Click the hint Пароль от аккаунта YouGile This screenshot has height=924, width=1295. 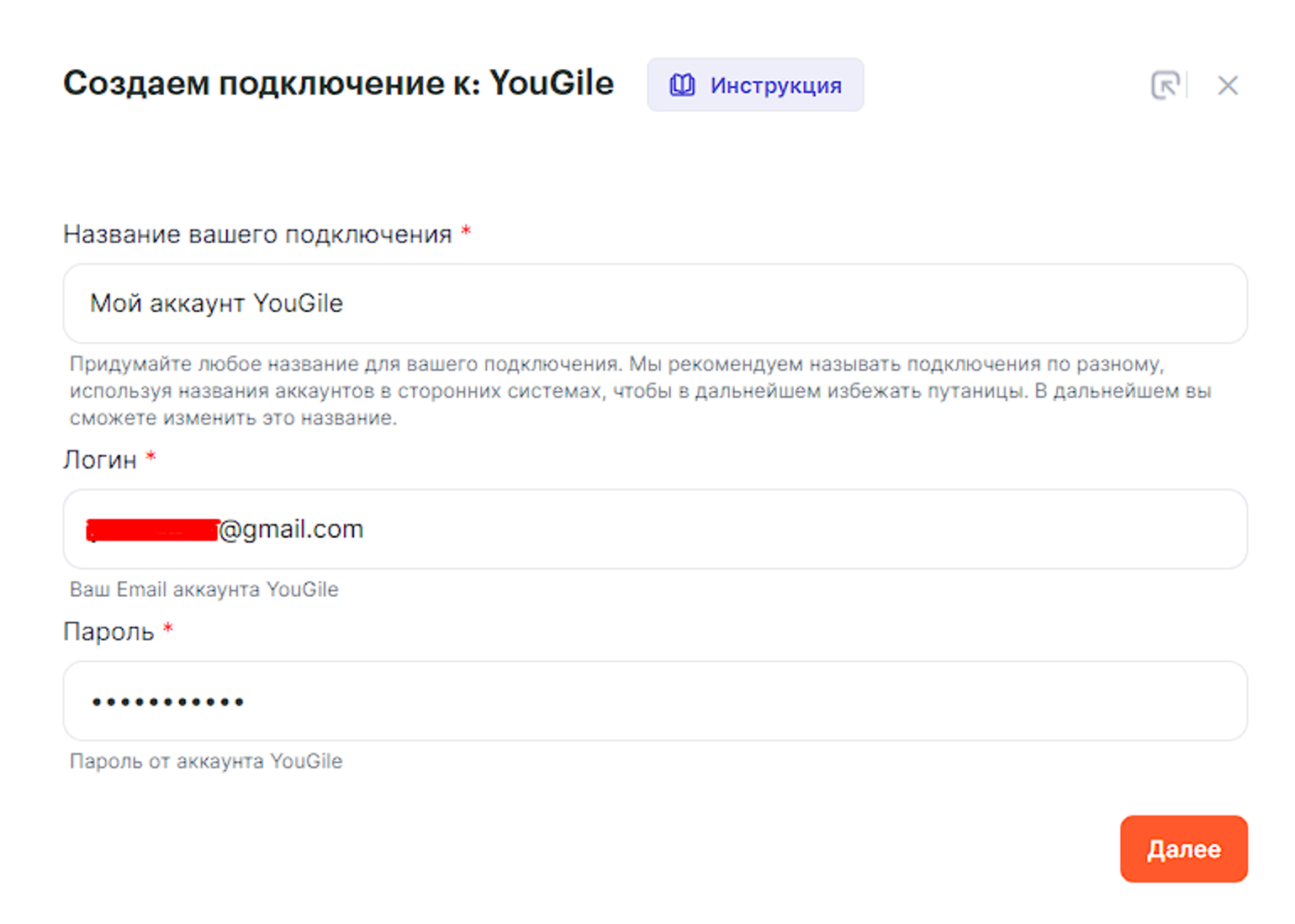[x=206, y=761]
